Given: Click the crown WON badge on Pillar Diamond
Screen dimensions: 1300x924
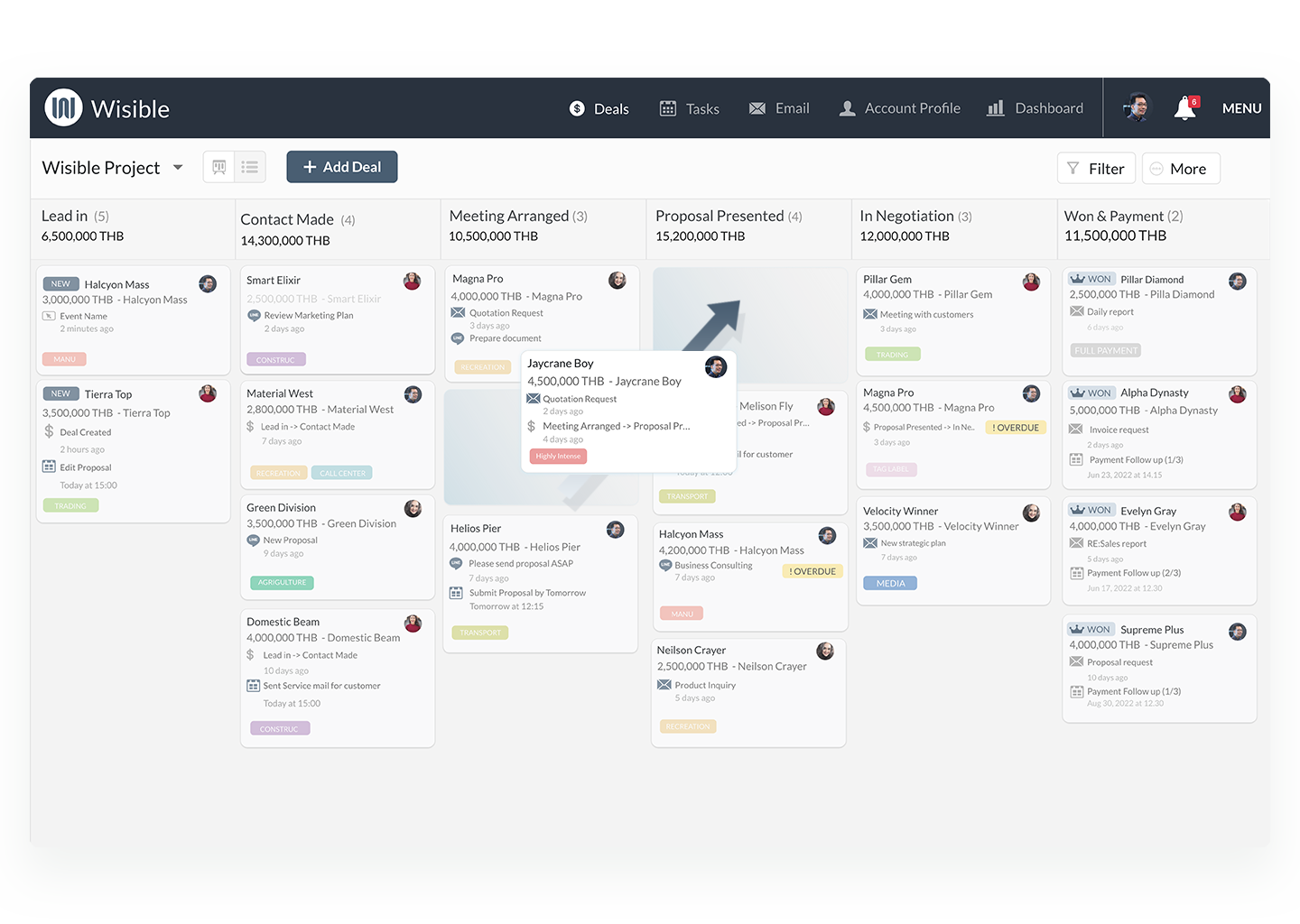Looking at the screenshot, I should (1091, 279).
